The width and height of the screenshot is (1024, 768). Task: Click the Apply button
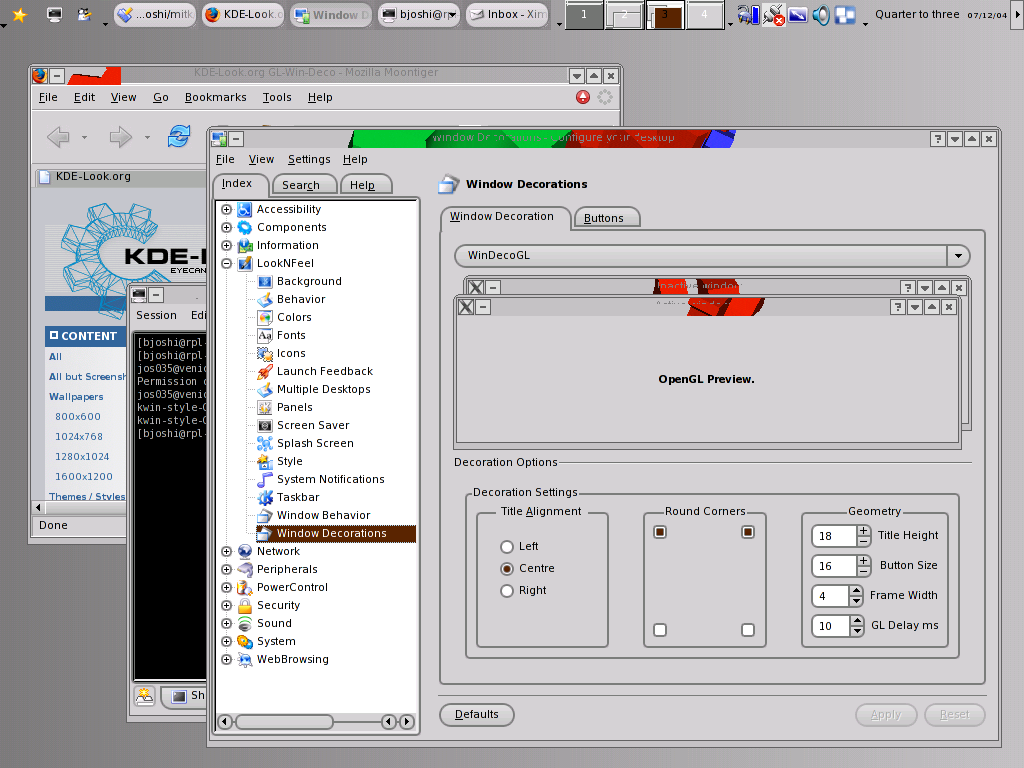click(x=886, y=715)
